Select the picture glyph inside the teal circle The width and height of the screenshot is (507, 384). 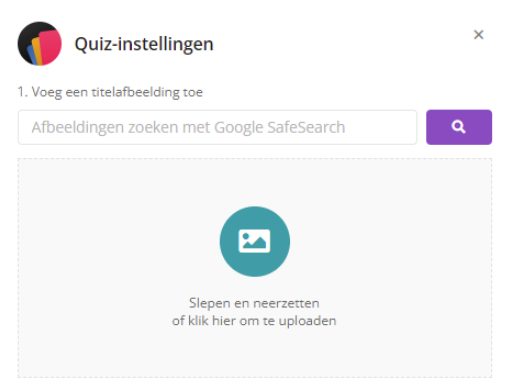point(255,241)
